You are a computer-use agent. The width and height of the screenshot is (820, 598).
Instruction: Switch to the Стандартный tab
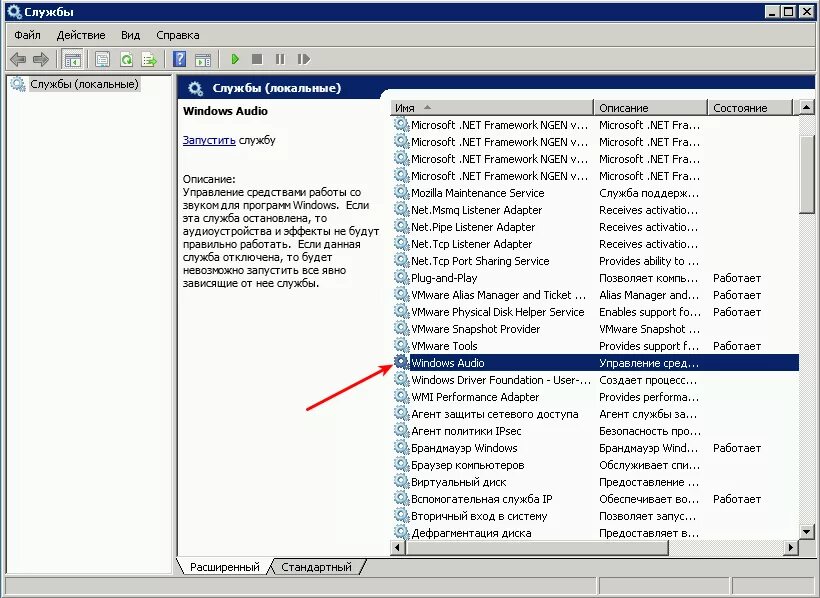coord(316,567)
